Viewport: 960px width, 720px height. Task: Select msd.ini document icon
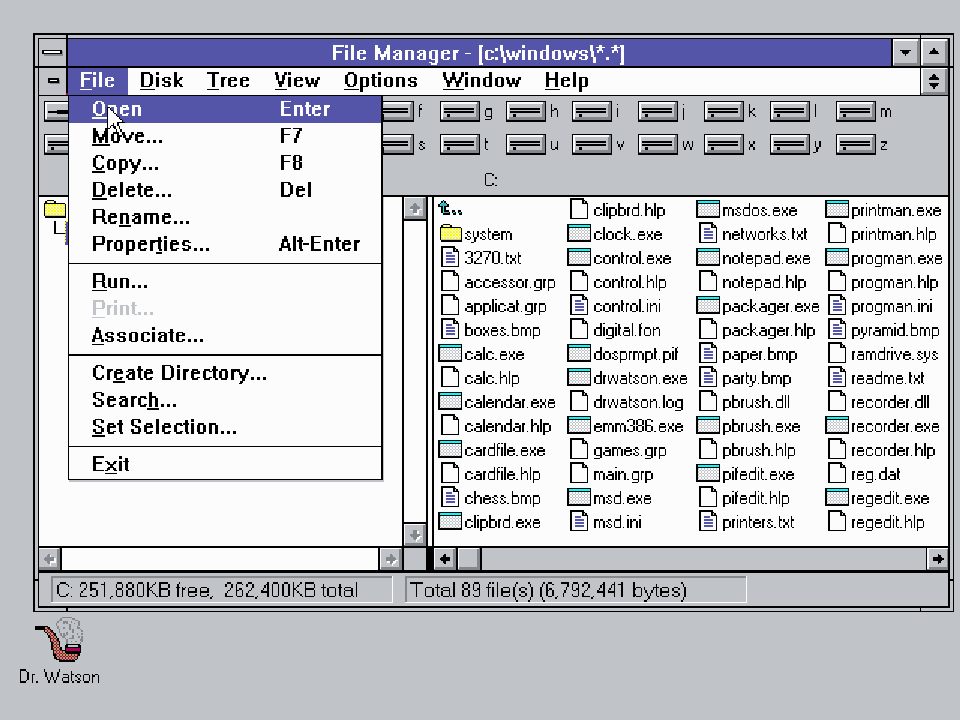[579, 522]
